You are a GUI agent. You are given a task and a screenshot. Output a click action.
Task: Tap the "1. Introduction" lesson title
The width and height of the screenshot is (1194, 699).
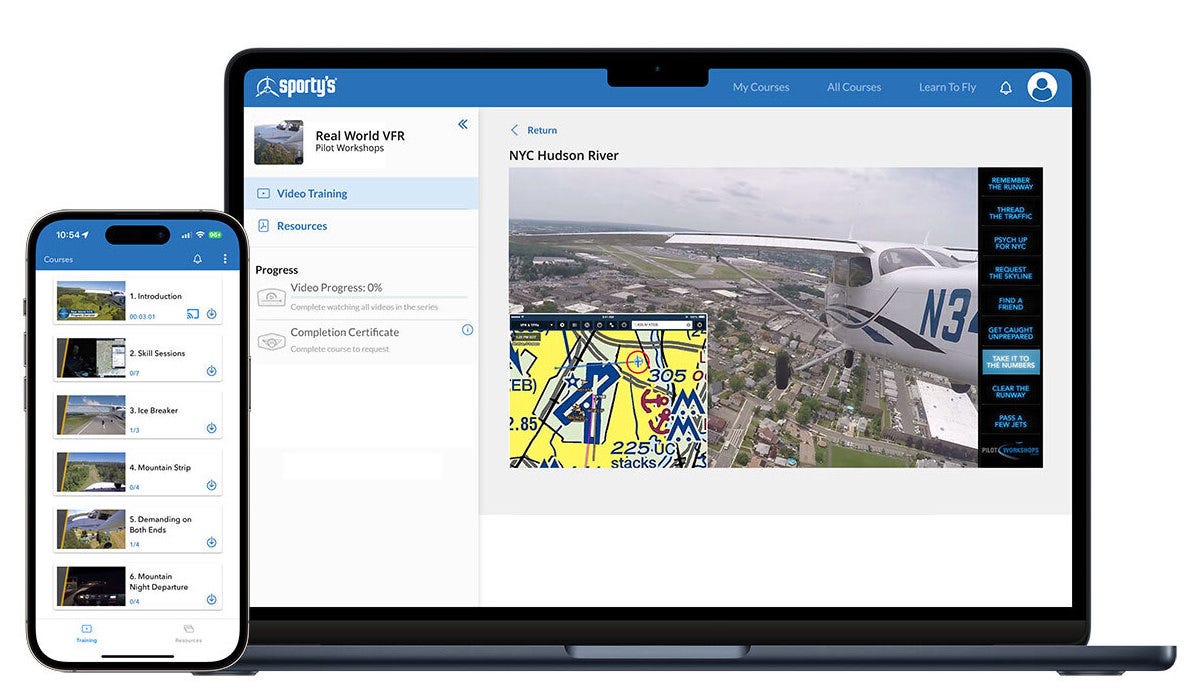point(155,296)
